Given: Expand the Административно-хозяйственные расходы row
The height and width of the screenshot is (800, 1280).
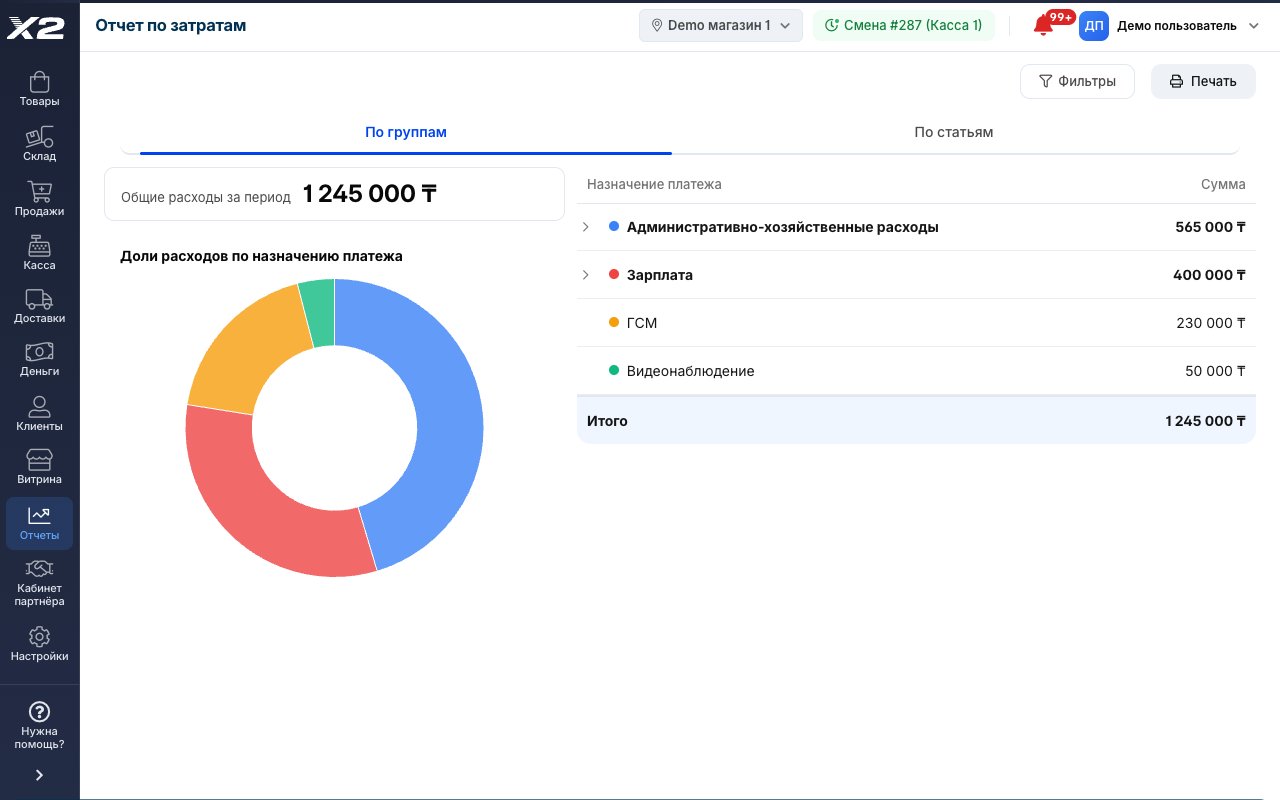Looking at the screenshot, I should [586, 227].
